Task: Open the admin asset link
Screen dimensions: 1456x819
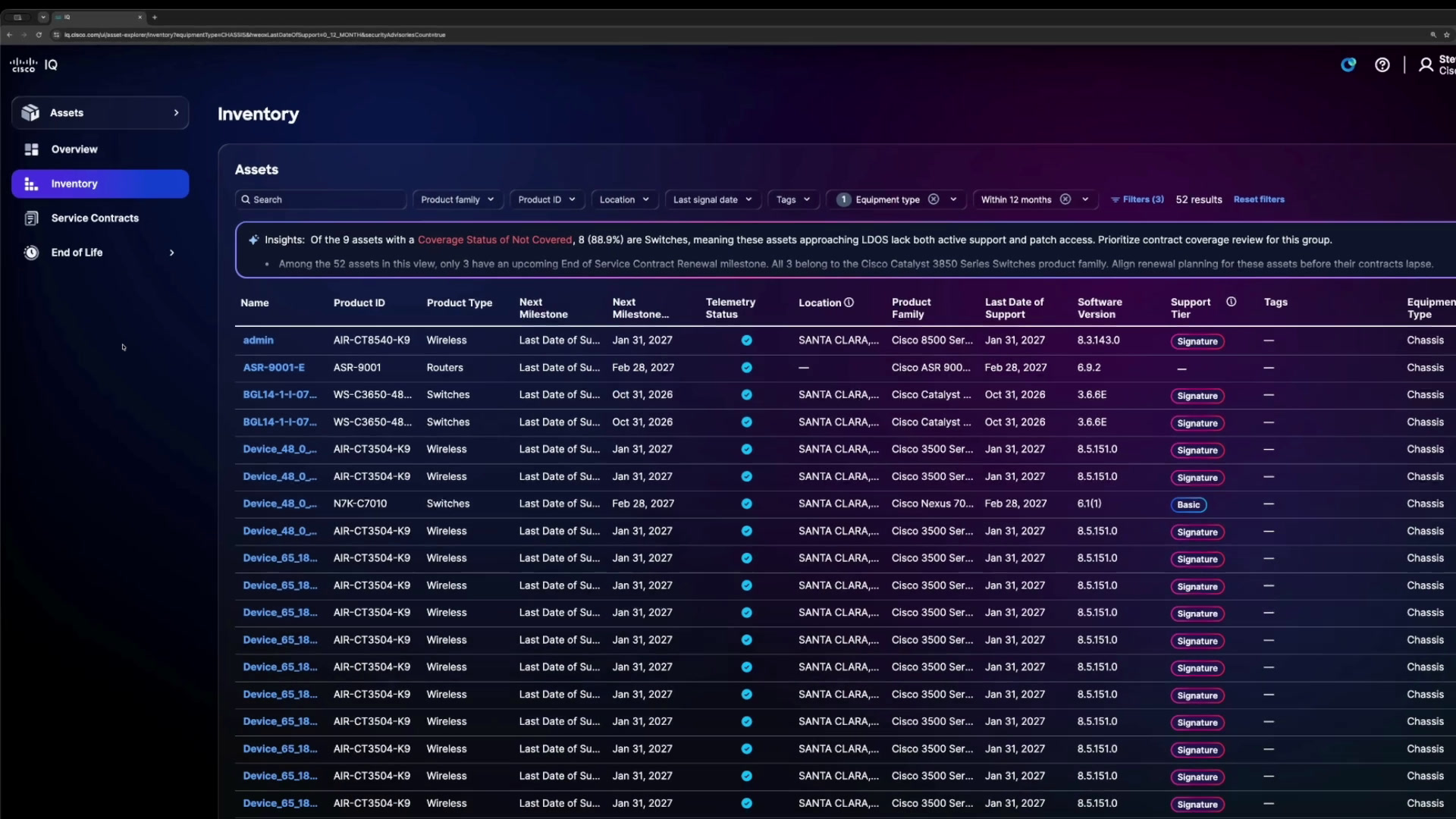Action: click(x=258, y=340)
